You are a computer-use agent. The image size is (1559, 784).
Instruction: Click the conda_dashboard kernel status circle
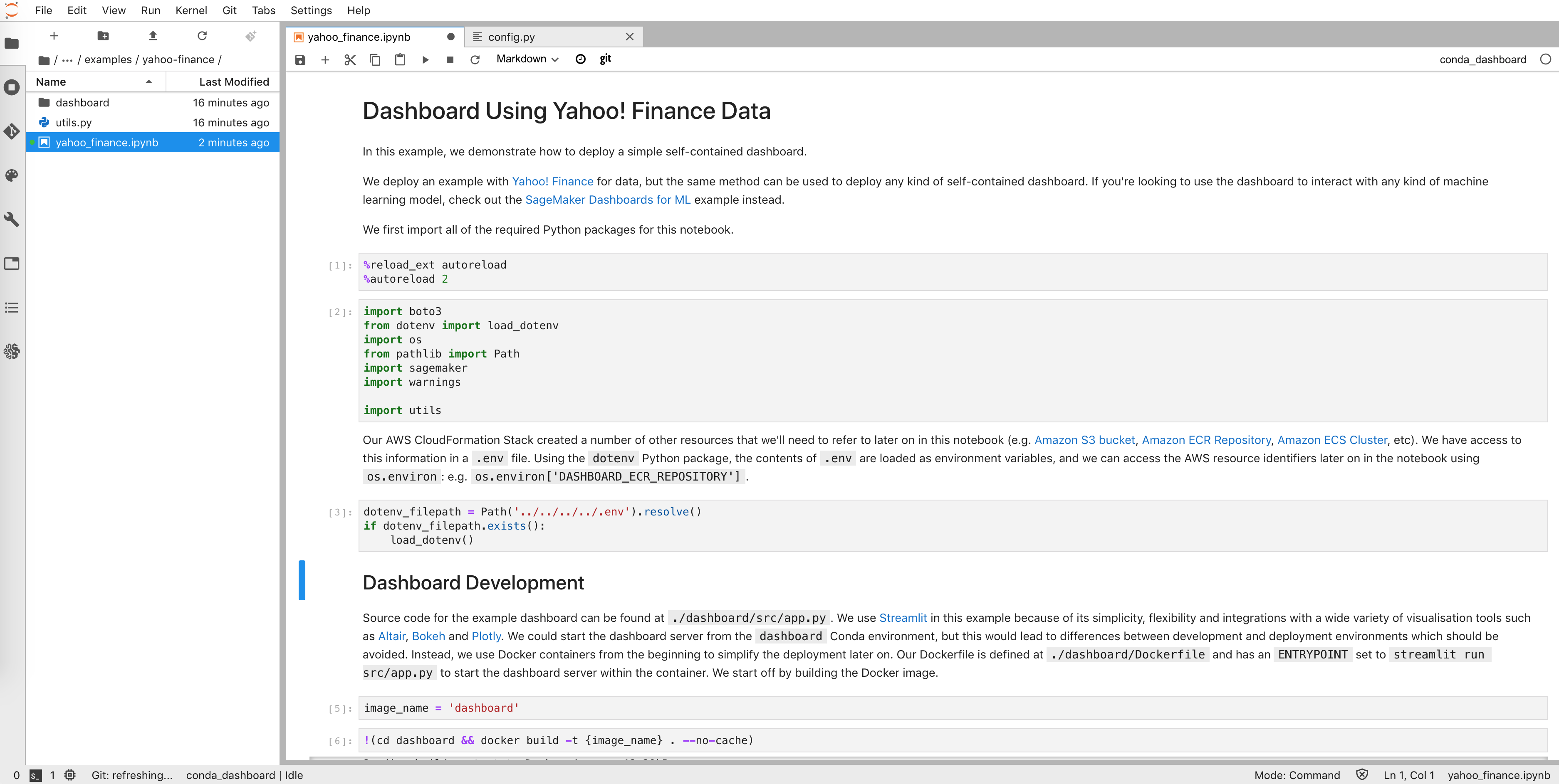coord(1545,59)
